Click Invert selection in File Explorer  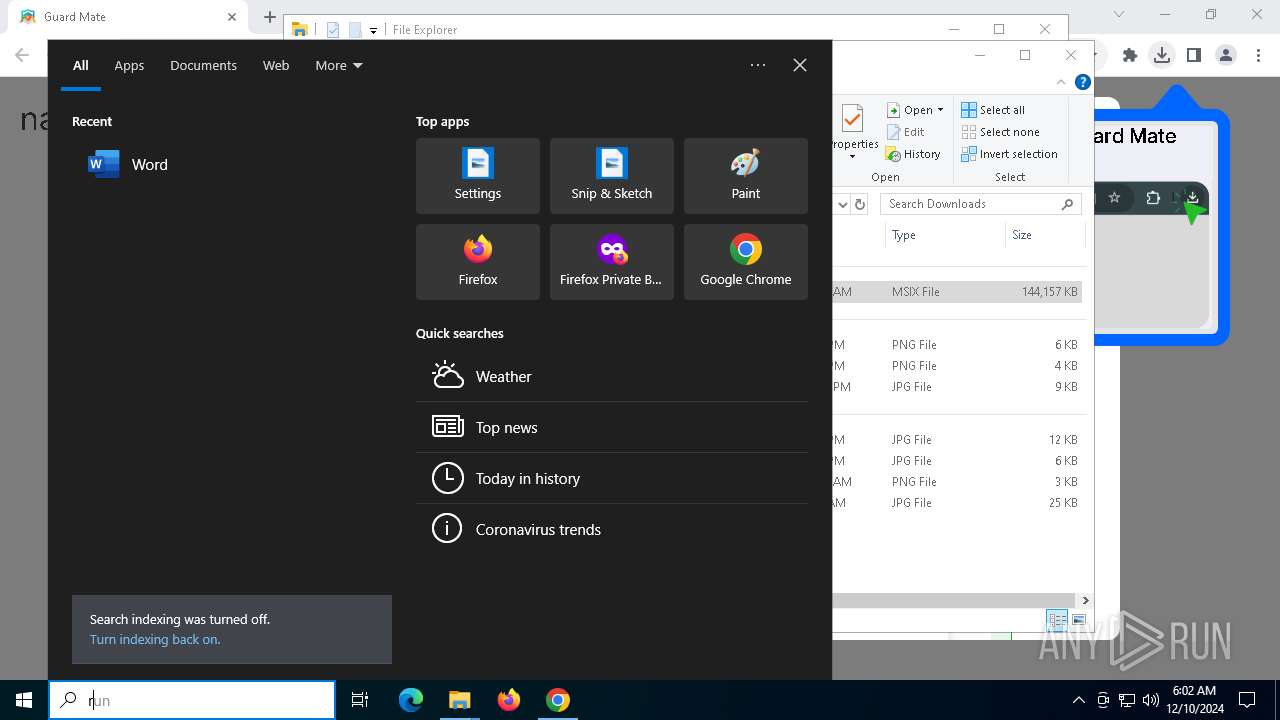pyautogui.click(x=1009, y=154)
